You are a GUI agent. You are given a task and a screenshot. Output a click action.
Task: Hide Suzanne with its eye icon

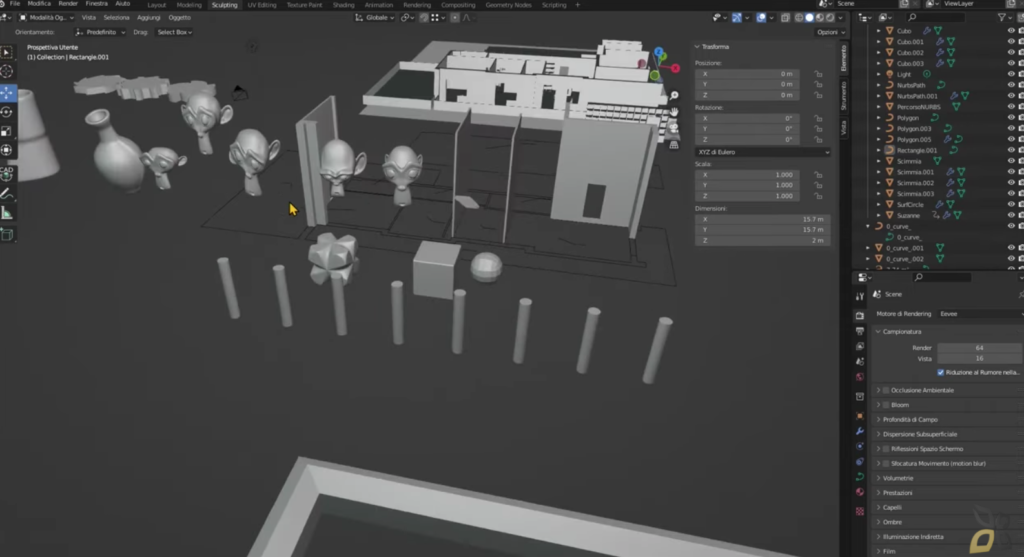pyautogui.click(x=1011, y=215)
